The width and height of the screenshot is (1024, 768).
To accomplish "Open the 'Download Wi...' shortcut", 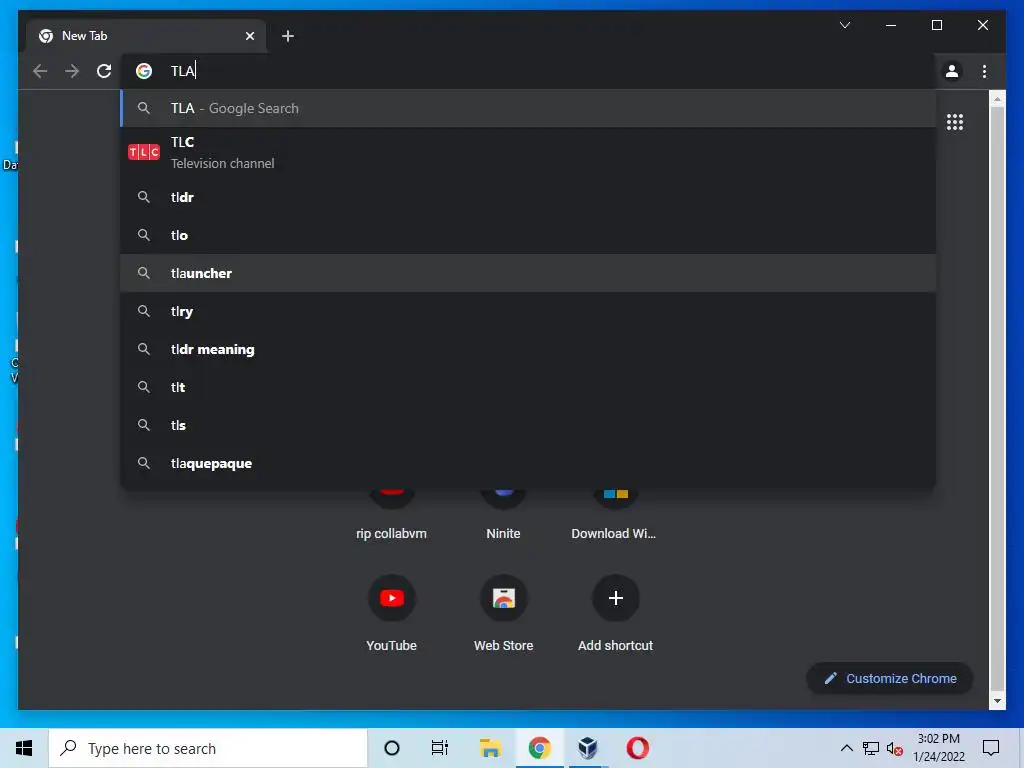I will pos(614,516).
